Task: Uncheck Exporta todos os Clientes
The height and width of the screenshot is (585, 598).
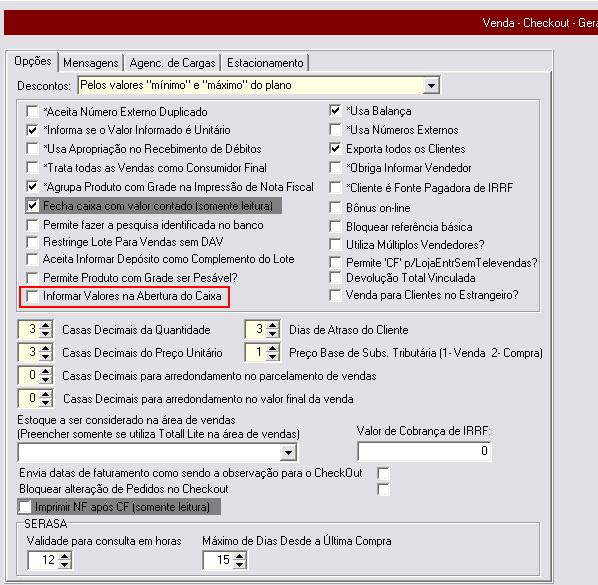Action: [335, 149]
